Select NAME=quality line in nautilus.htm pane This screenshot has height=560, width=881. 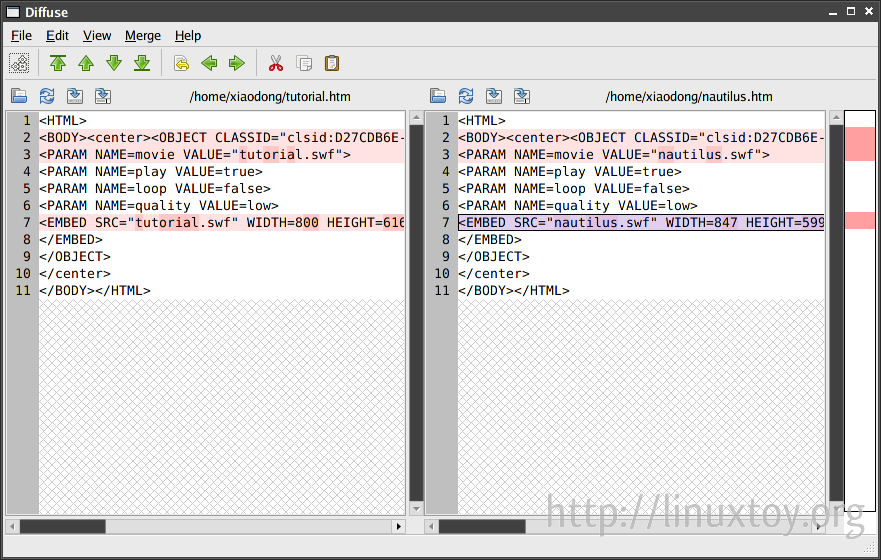click(641, 206)
